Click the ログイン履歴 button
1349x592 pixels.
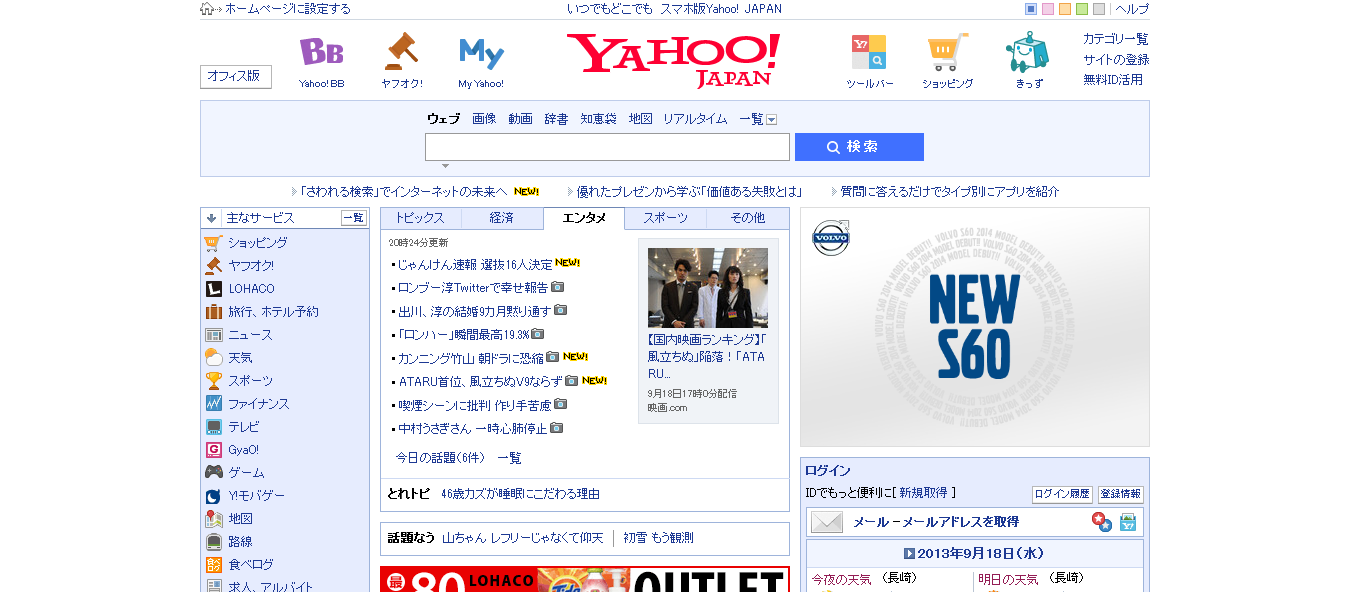1062,494
